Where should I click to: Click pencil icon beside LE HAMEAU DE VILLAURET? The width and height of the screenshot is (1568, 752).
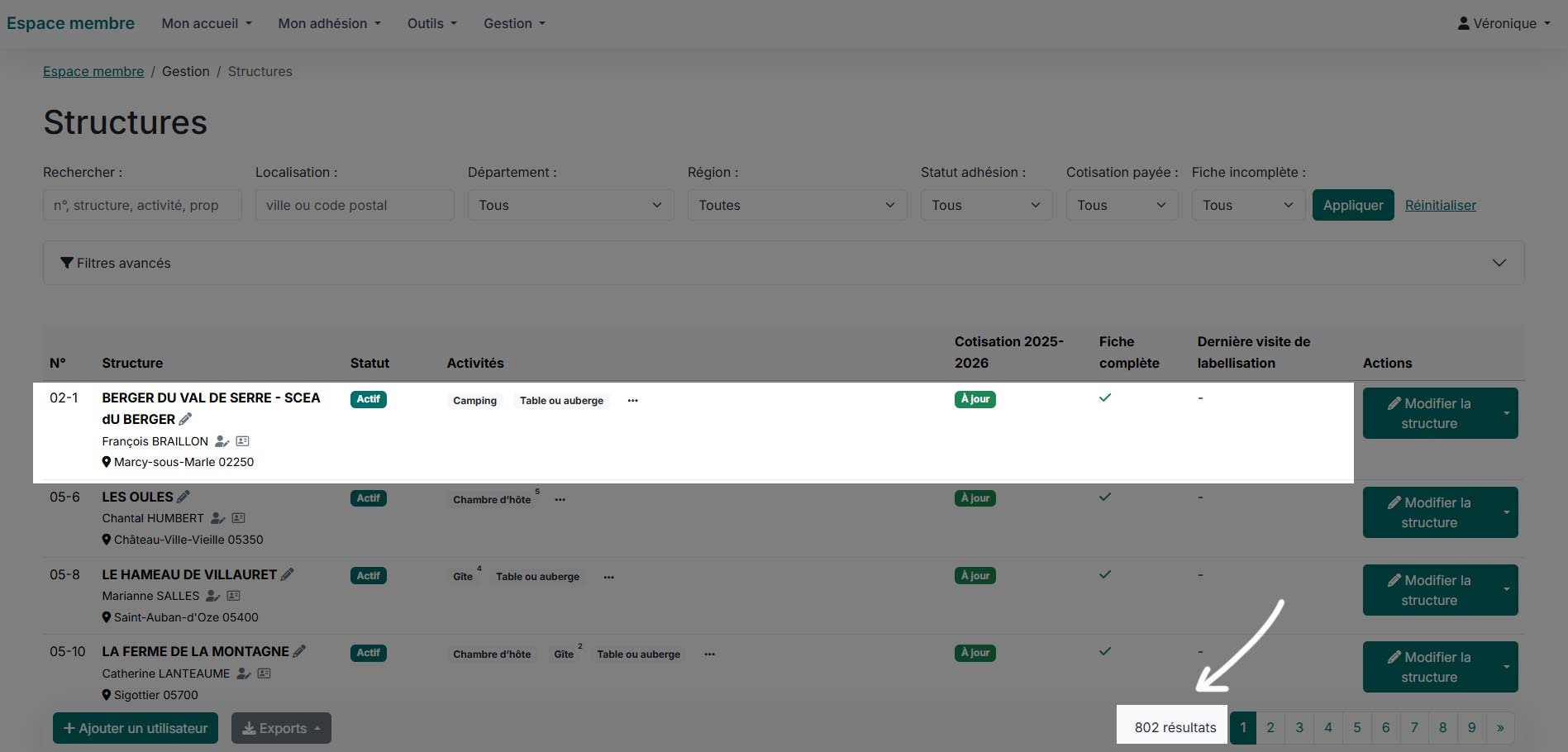pos(288,574)
